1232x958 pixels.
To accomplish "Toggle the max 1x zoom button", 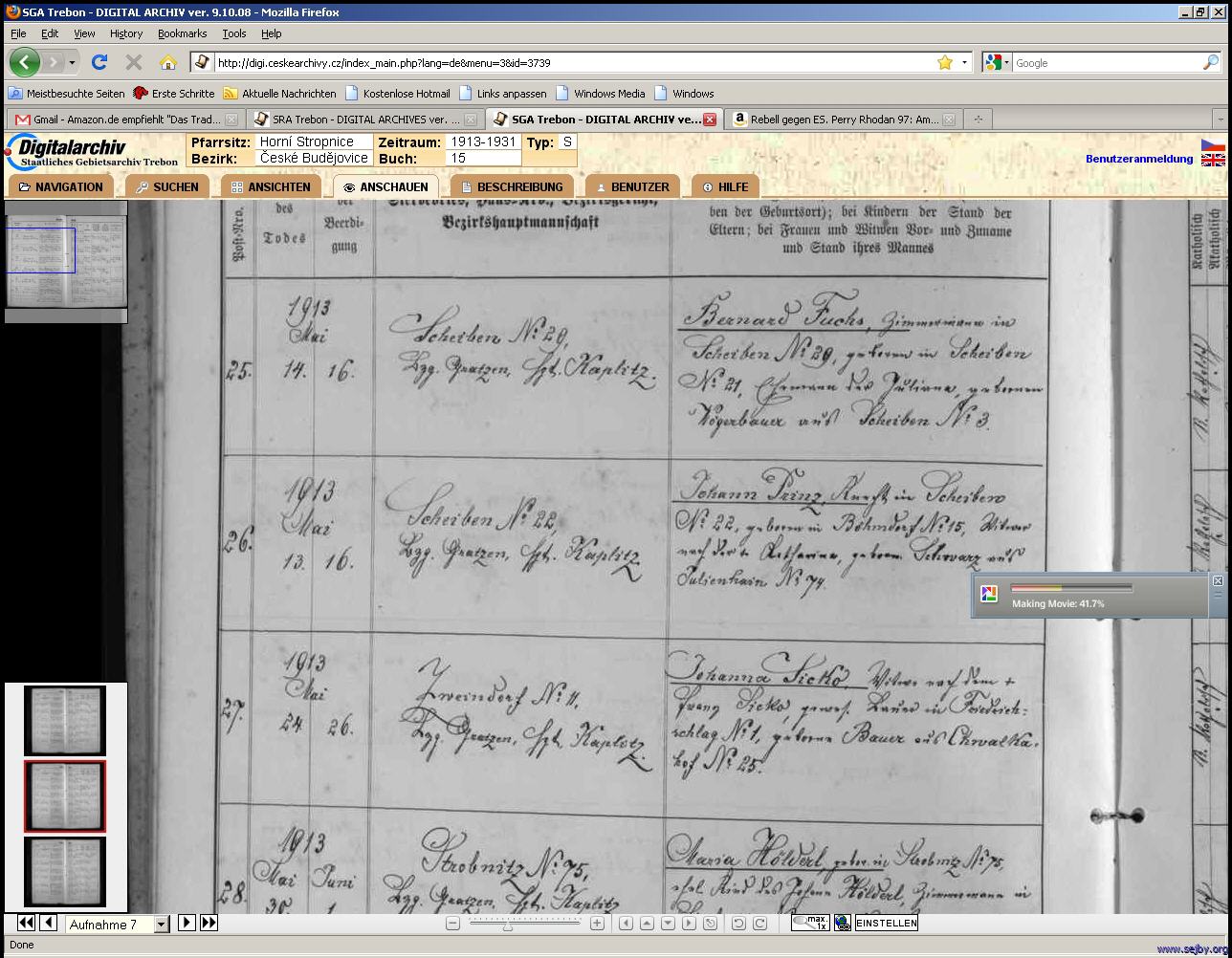I will point(810,923).
